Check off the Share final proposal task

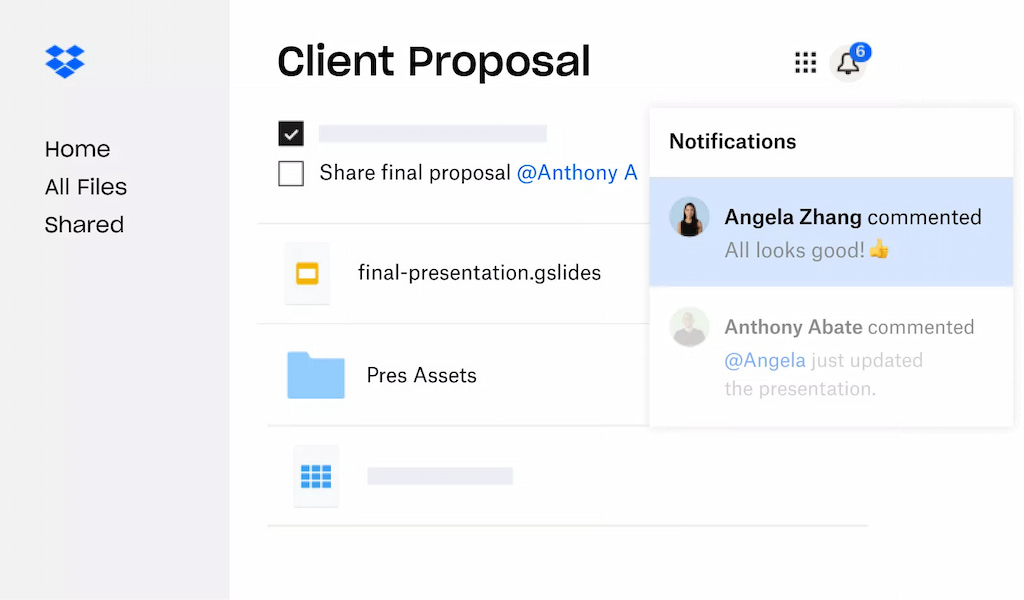291,173
